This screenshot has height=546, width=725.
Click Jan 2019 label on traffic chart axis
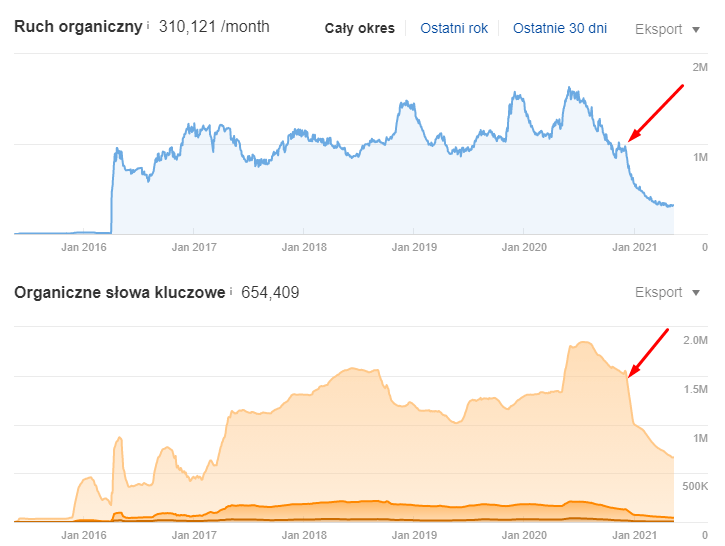(414, 247)
